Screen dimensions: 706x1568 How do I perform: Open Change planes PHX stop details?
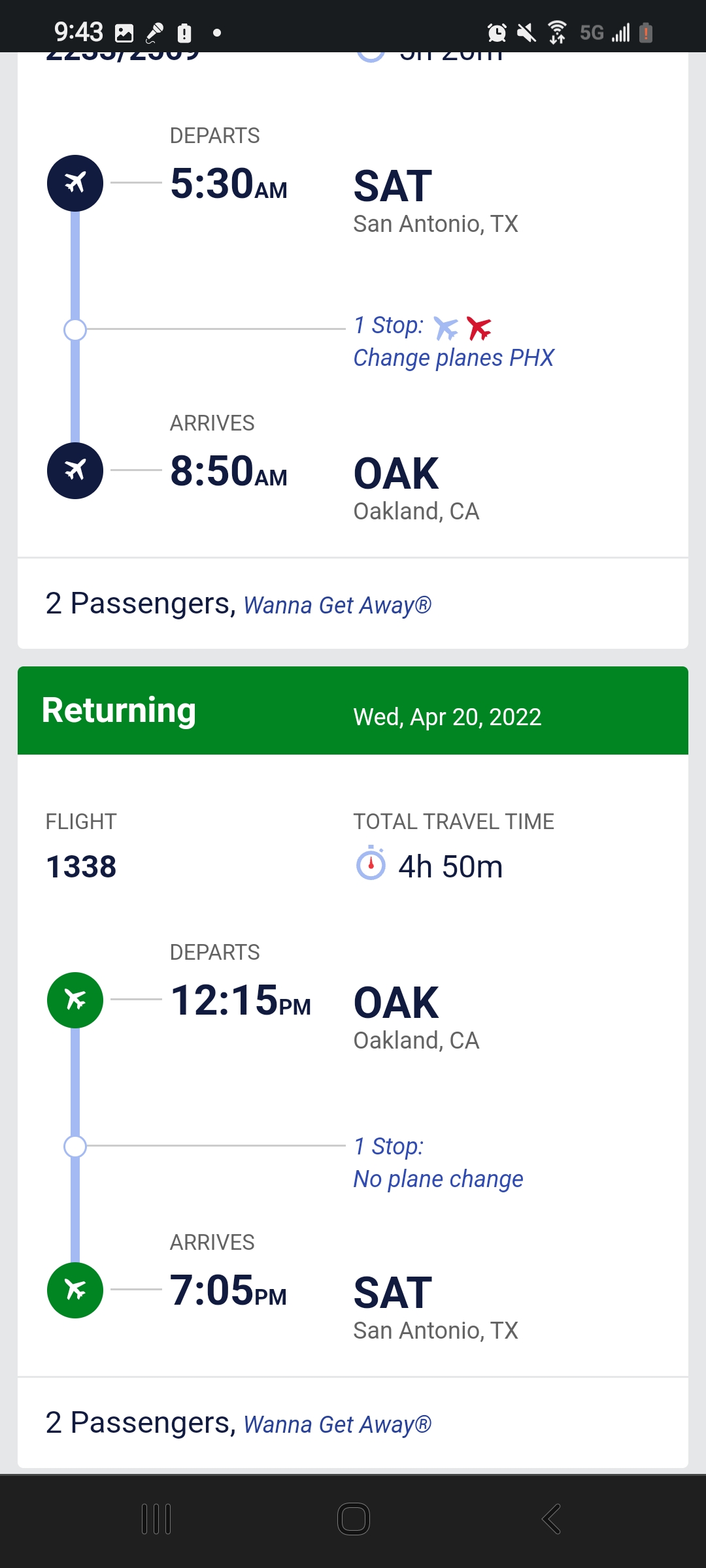click(x=454, y=358)
